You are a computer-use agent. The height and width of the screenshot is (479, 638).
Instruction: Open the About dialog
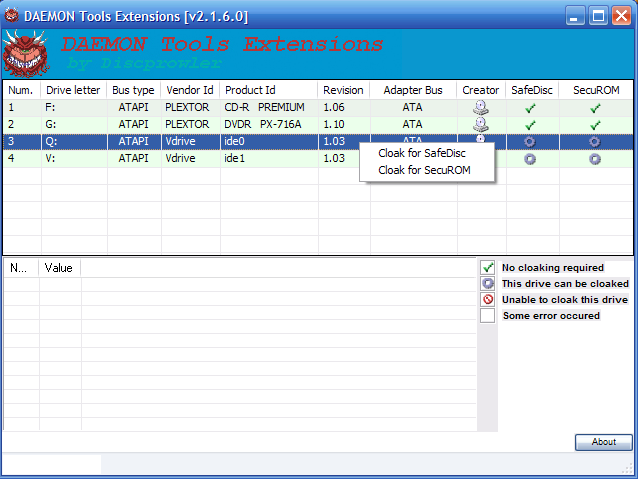pos(603,442)
